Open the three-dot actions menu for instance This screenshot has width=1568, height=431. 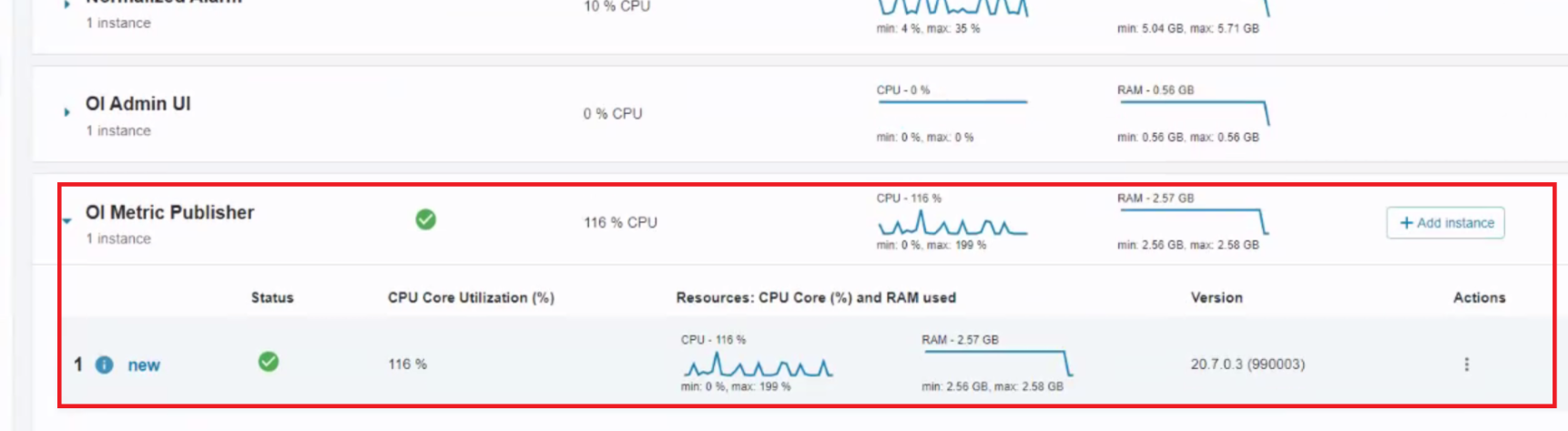pos(1466,364)
